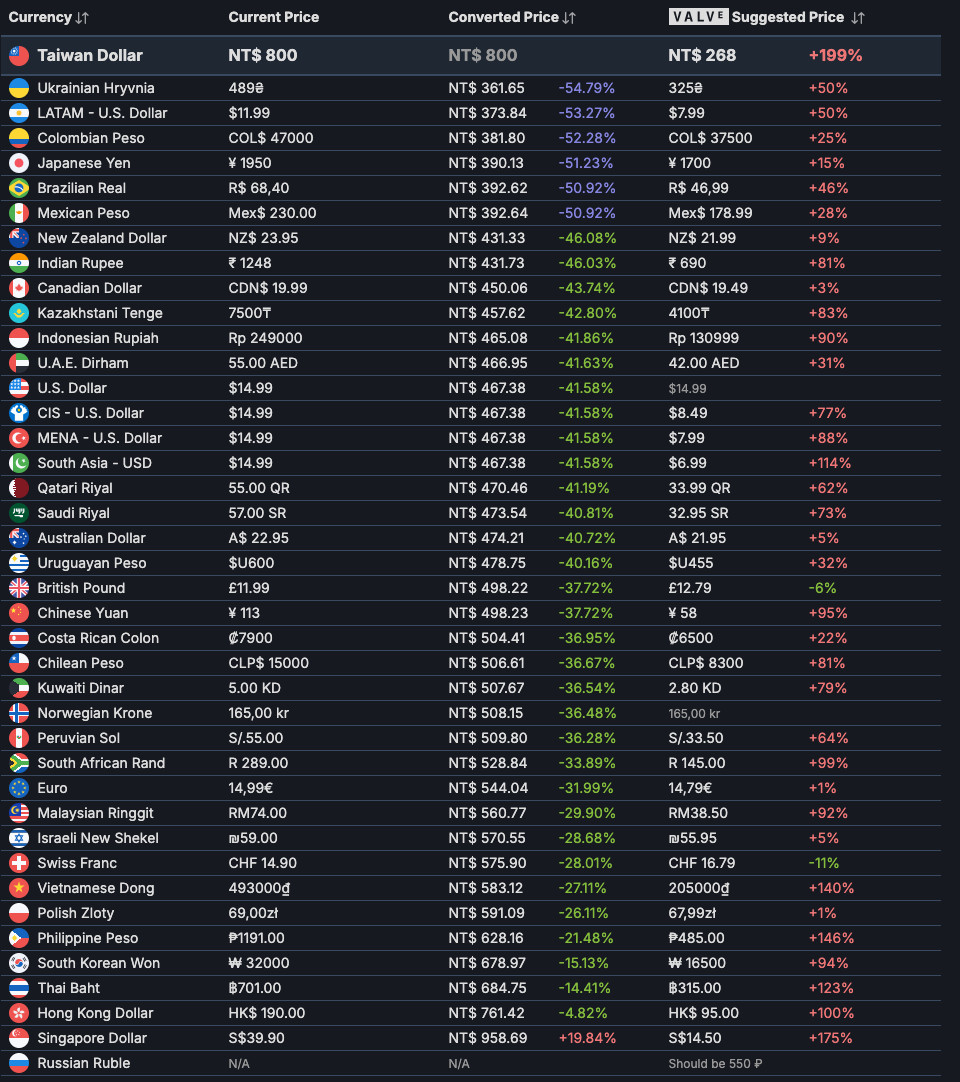Click the Japanese flag icon
The image size is (960, 1082).
point(19,163)
